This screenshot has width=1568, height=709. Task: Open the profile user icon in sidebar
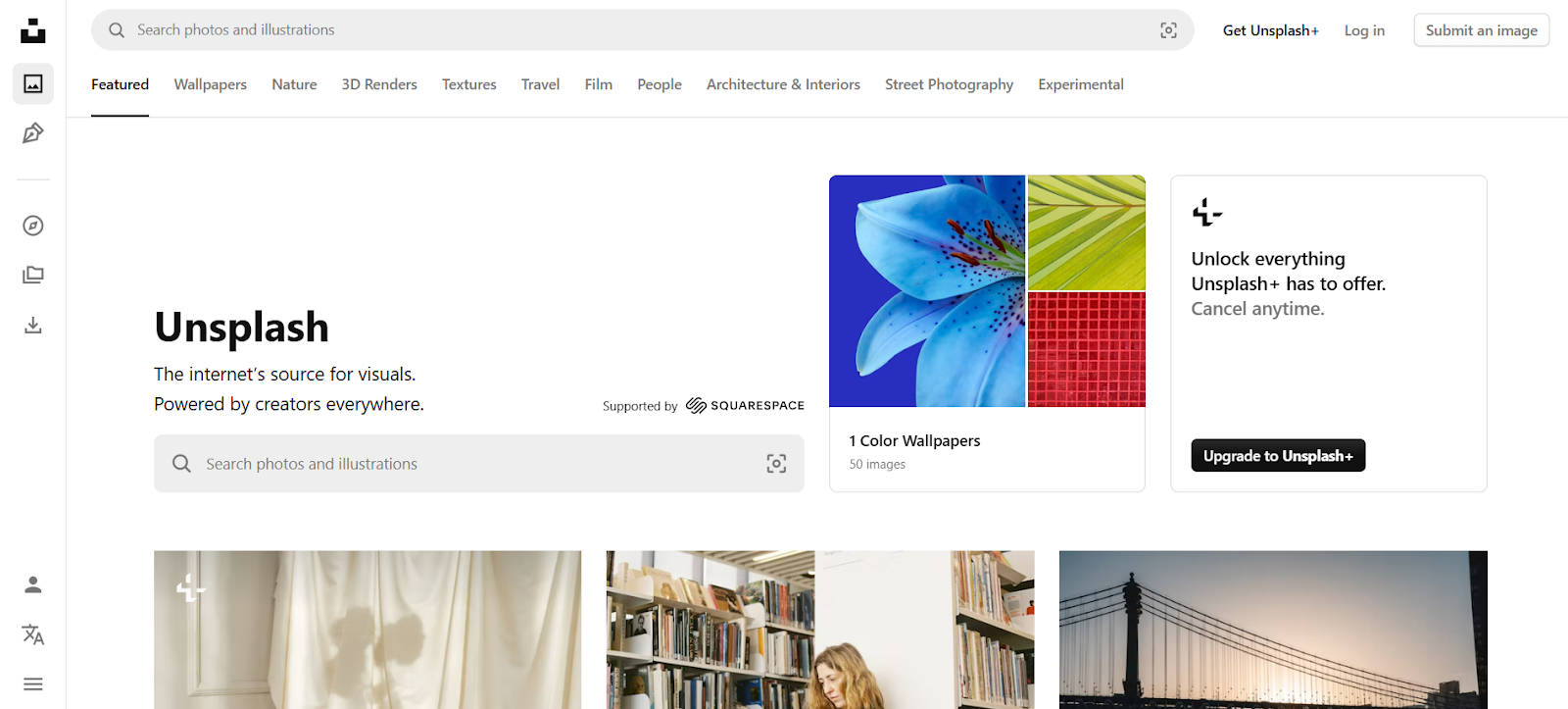pyautogui.click(x=33, y=584)
